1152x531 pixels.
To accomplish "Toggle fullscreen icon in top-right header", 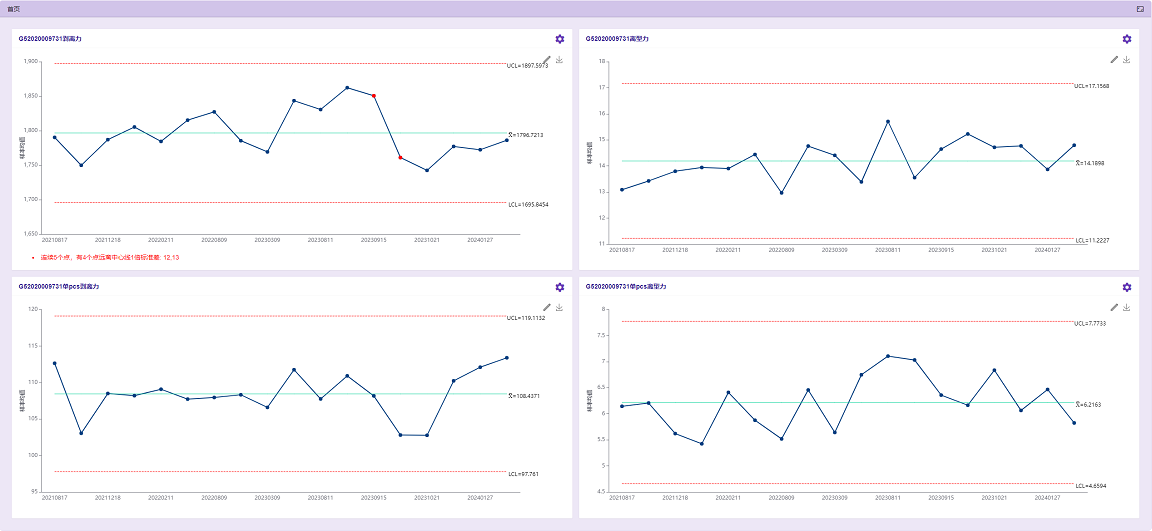I will pos(1140,8).
